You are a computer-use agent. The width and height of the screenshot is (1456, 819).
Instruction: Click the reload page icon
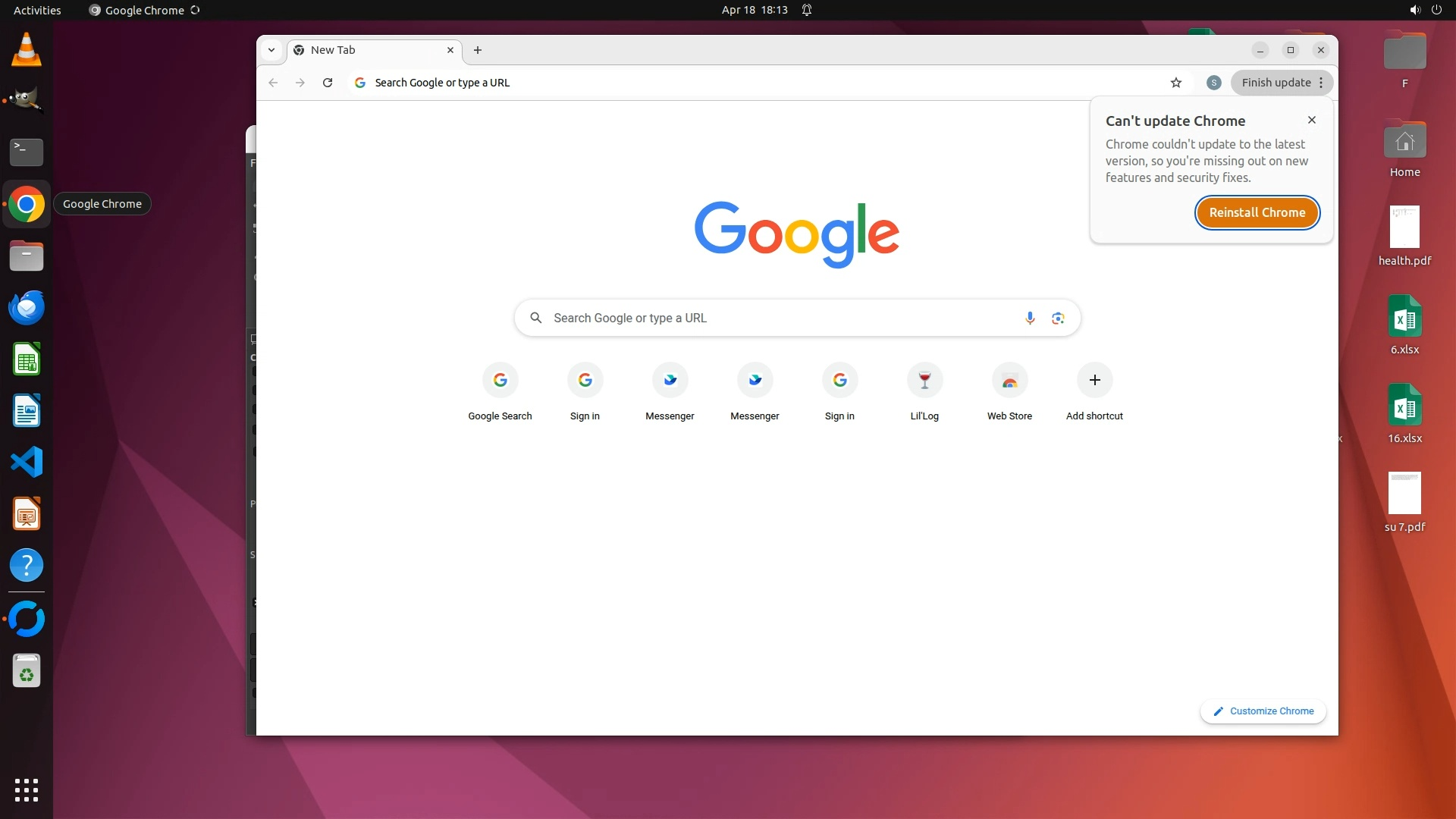tap(328, 83)
